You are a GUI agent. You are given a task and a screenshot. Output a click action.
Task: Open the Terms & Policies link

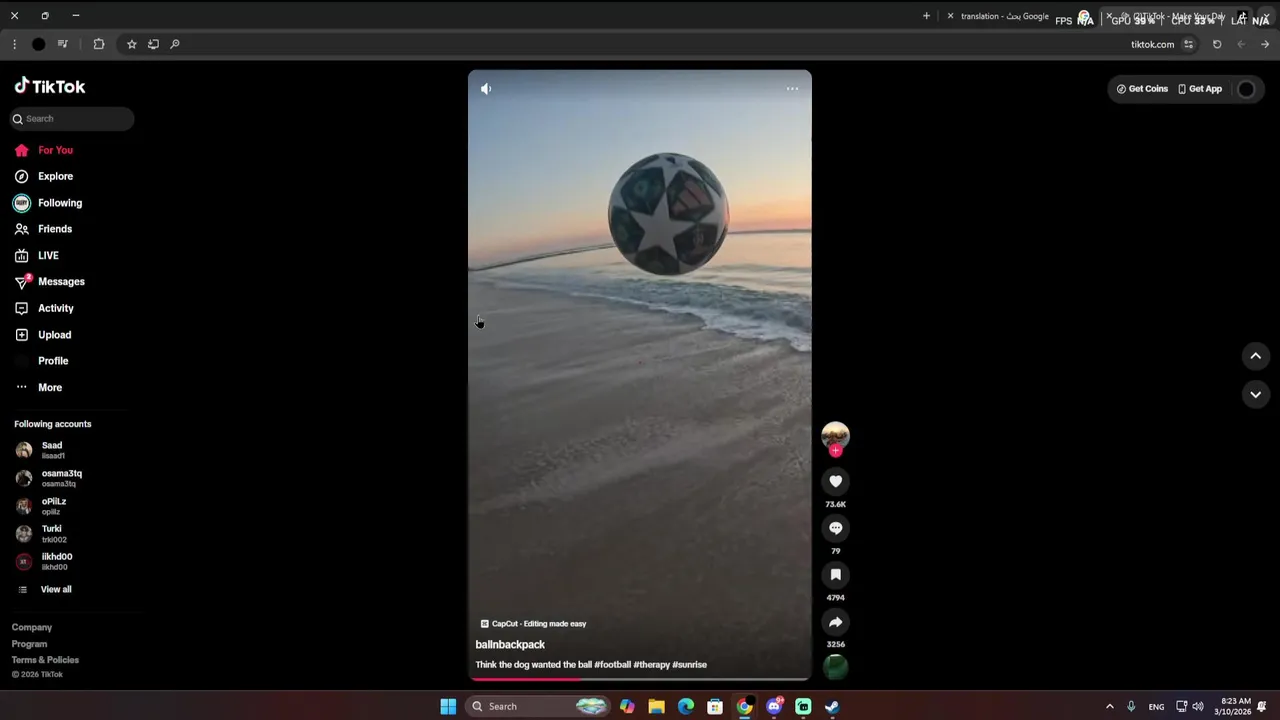tap(45, 660)
